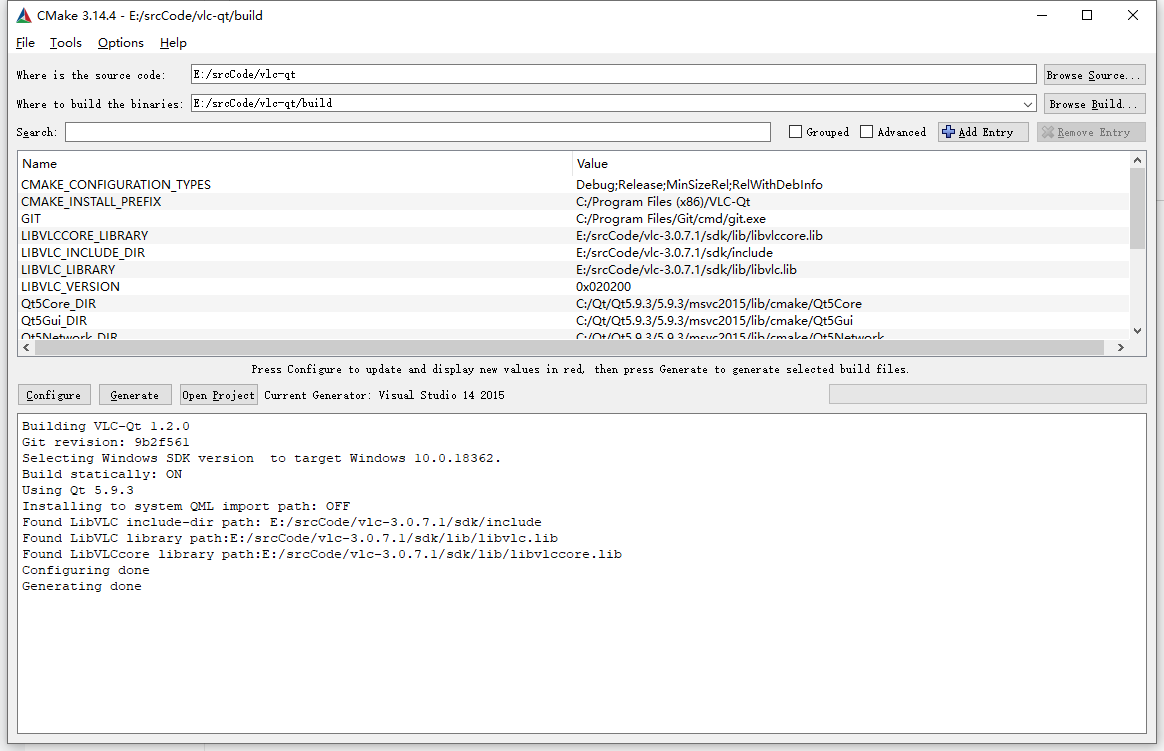Select the LIBVLC_LIBRARY entry
1164x751 pixels.
(x=68, y=270)
